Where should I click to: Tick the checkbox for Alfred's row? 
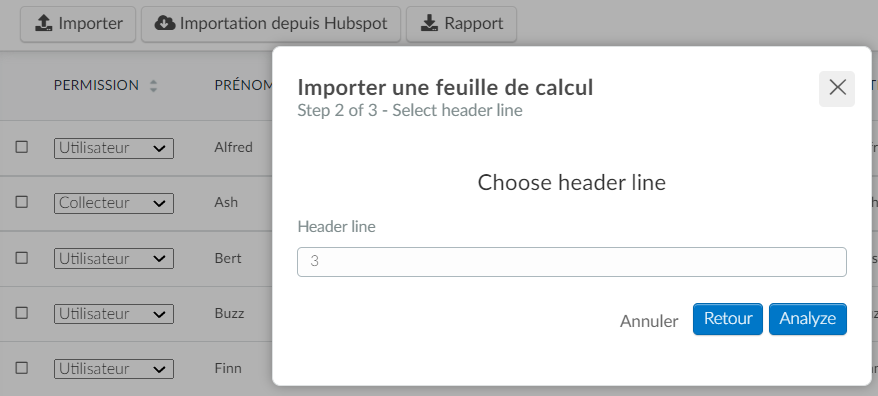(x=21, y=147)
